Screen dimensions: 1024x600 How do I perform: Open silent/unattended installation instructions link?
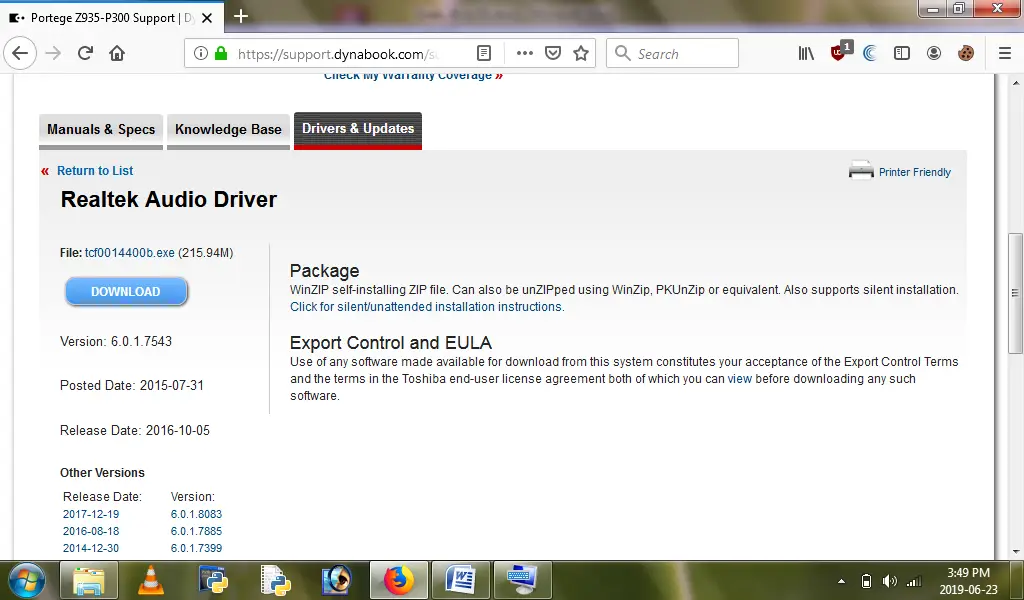pyautogui.click(x=427, y=307)
